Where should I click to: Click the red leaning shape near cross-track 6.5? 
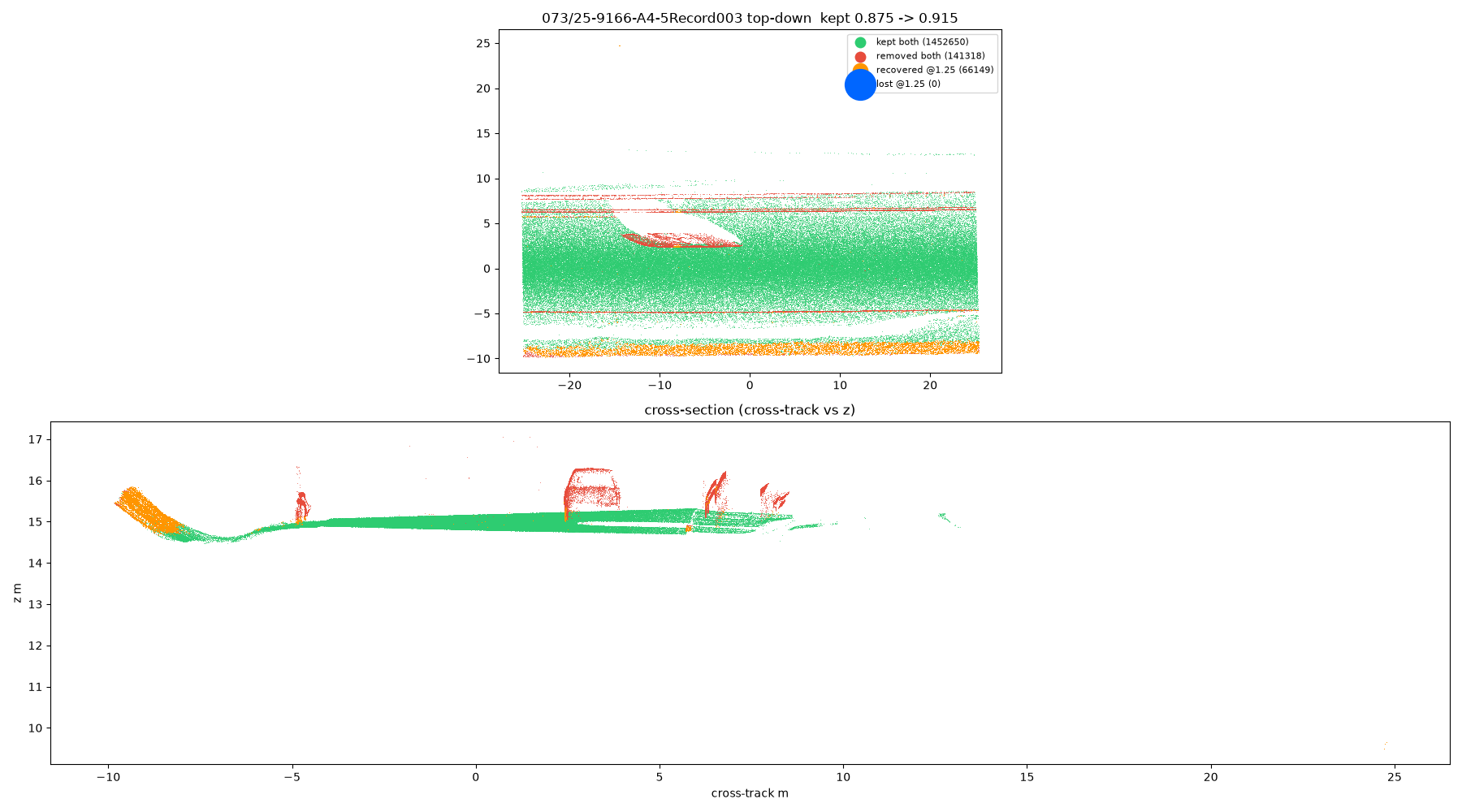click(x=715, y=493)
